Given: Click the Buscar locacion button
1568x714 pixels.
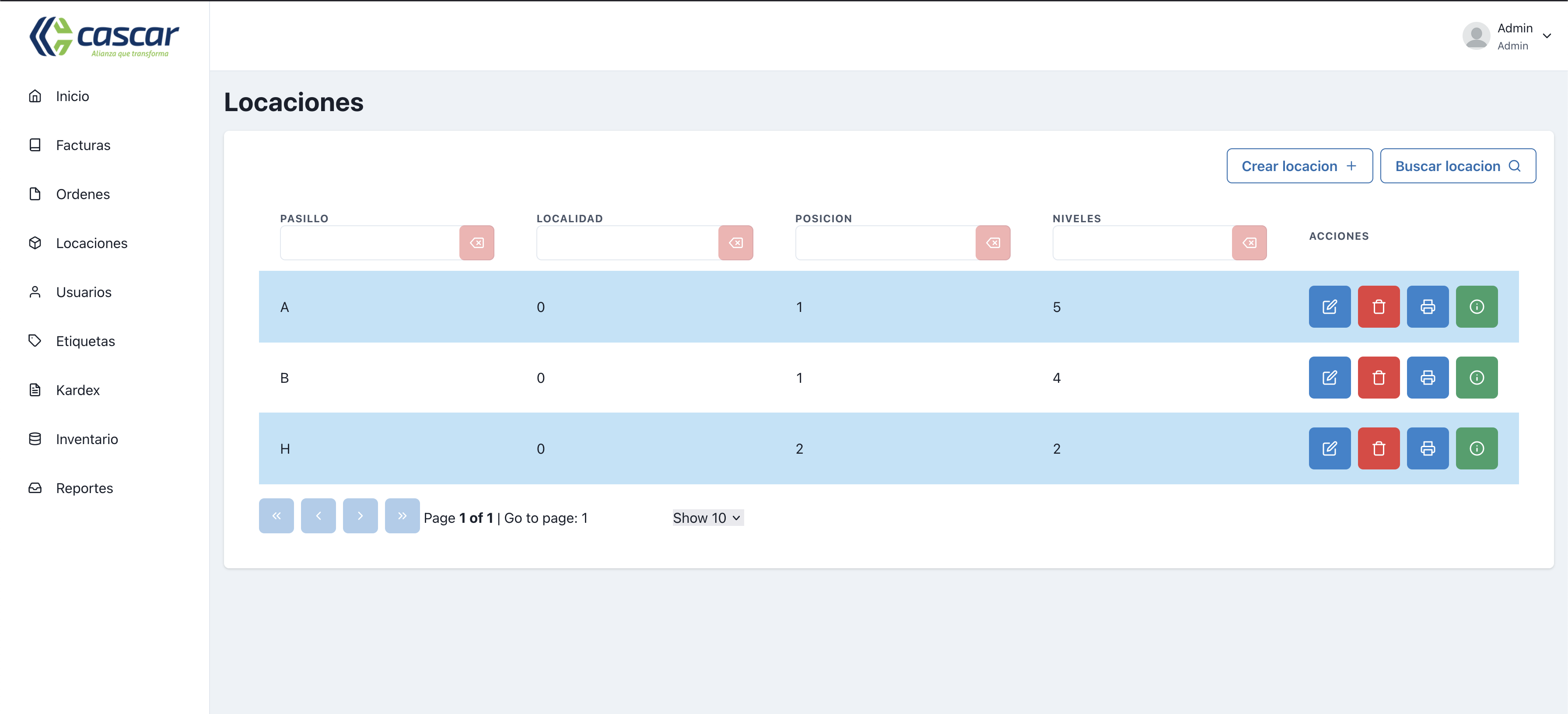Looking at the screenshot, I should 1457,165.
